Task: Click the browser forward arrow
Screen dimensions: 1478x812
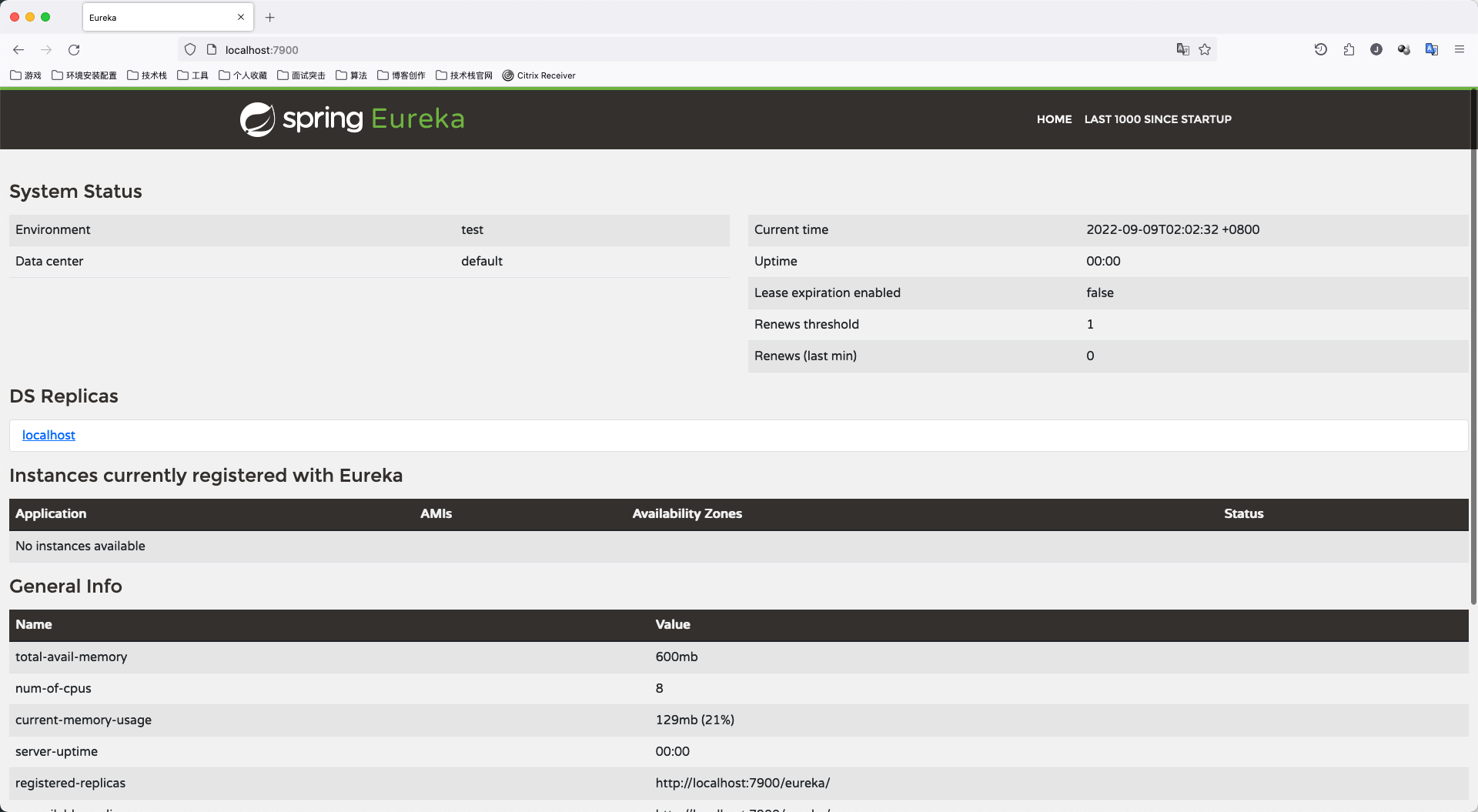Action: (x=46, y=50)
